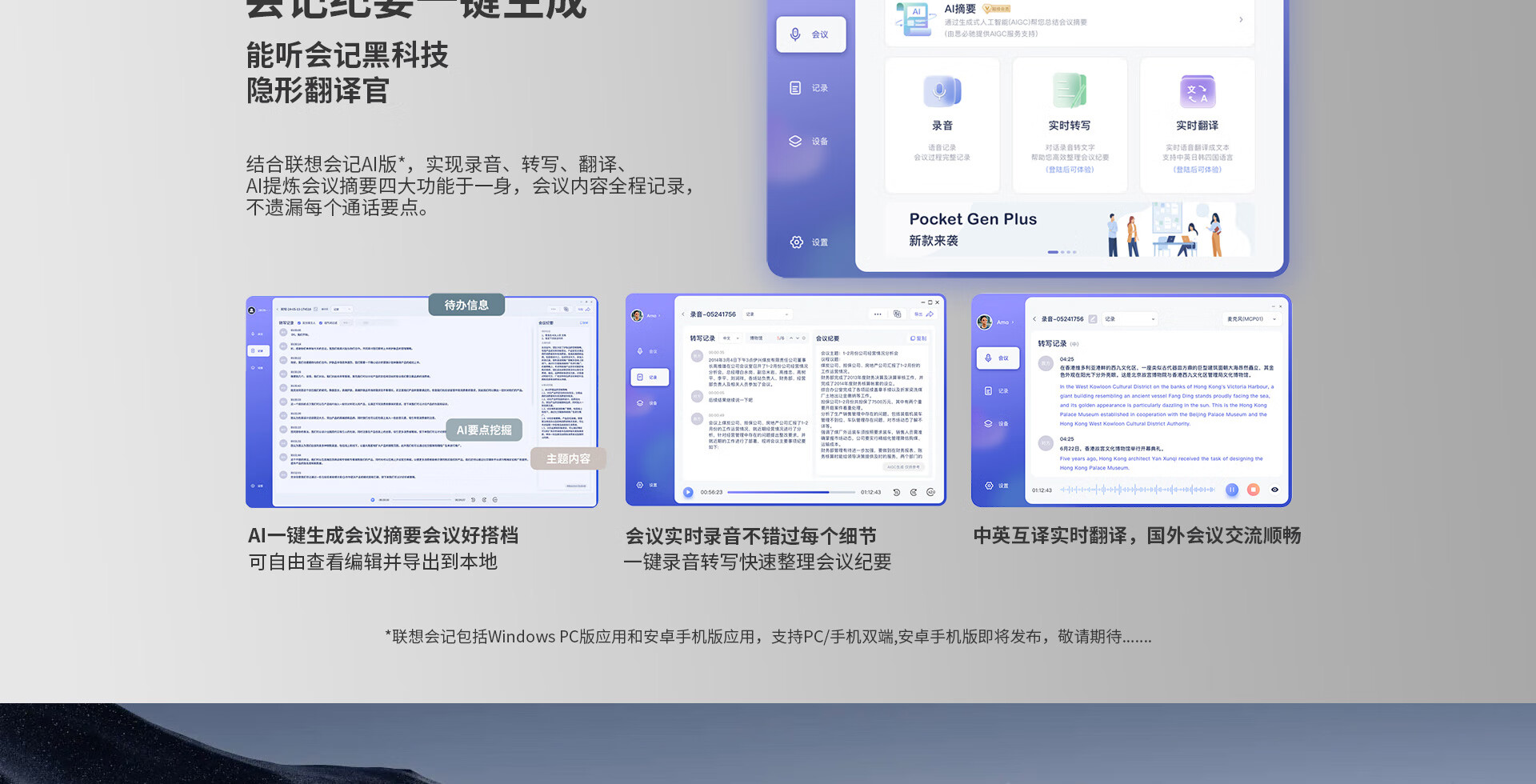Click the 待办信息 label tag
1536x784 pixels.
tap(466, 305)
